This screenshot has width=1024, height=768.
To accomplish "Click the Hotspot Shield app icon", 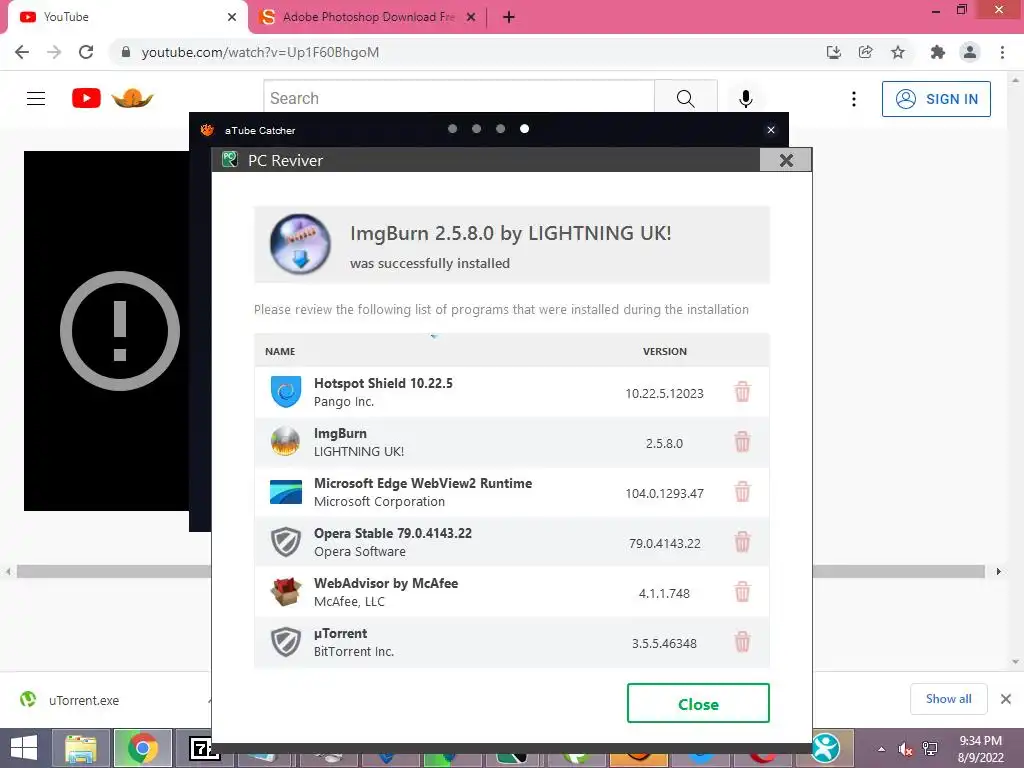I will tap(285, 392).
